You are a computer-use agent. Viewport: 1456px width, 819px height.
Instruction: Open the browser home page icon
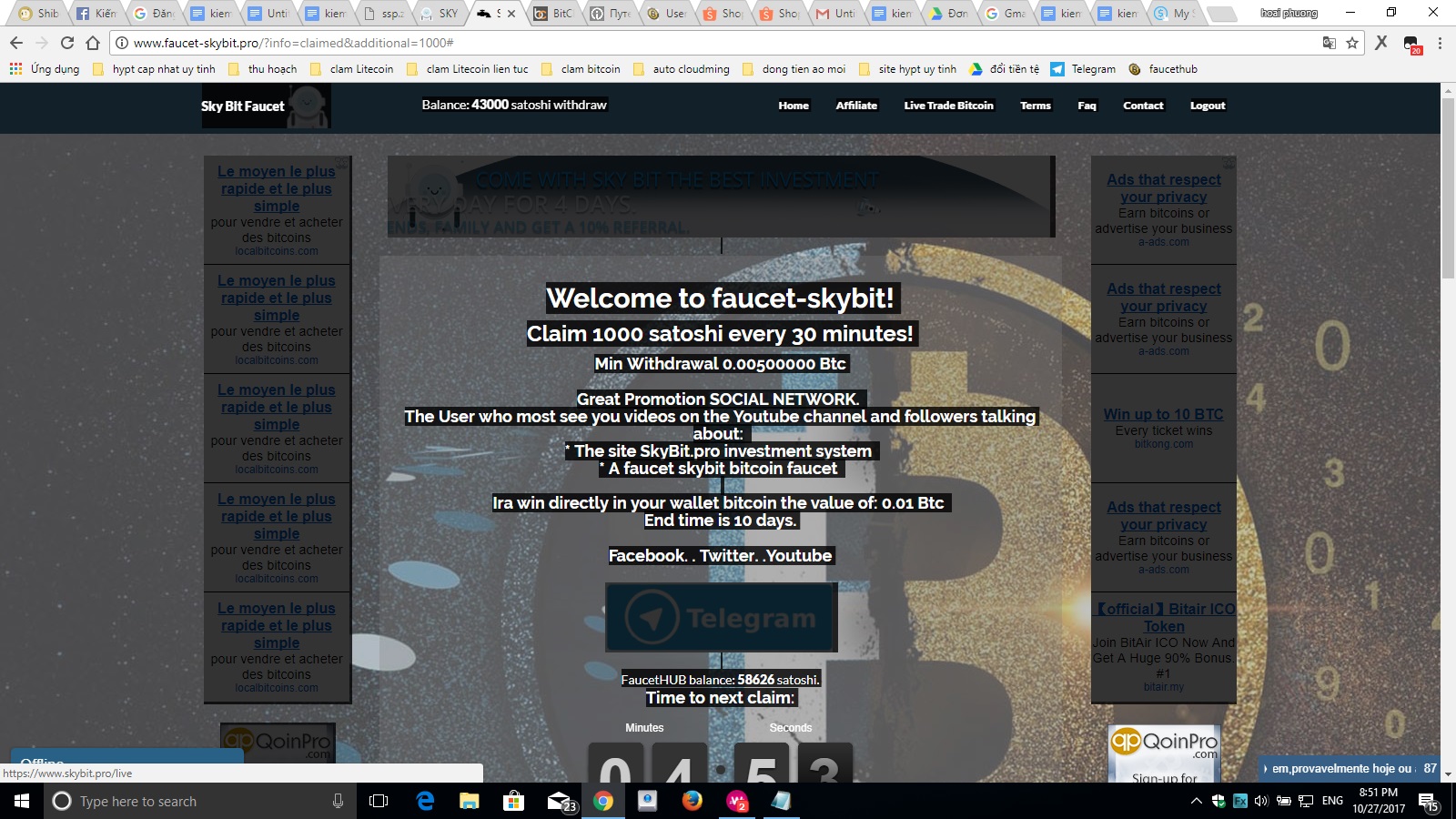[93, 43]
